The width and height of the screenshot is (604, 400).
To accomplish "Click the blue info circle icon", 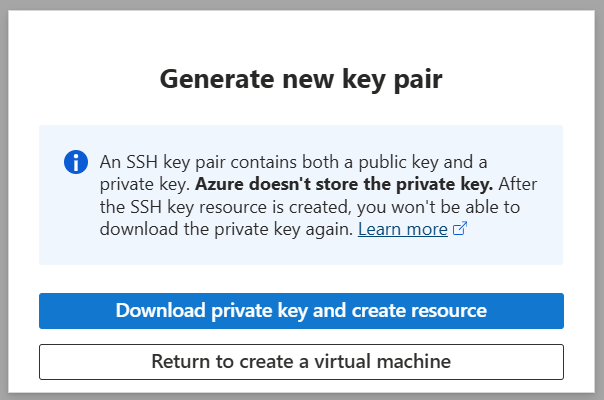I will click(x=75, y=162).
